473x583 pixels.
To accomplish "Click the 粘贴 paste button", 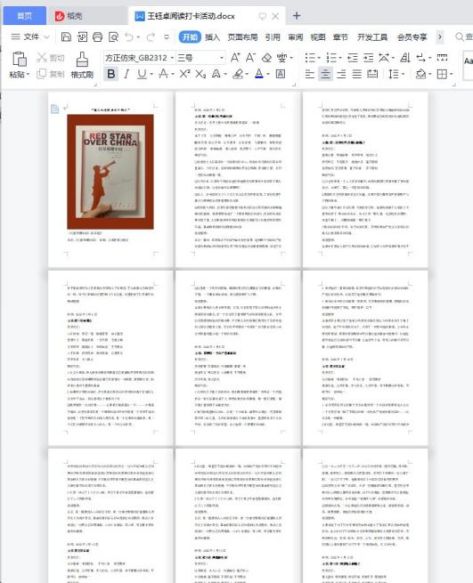I will coord(19,65).
